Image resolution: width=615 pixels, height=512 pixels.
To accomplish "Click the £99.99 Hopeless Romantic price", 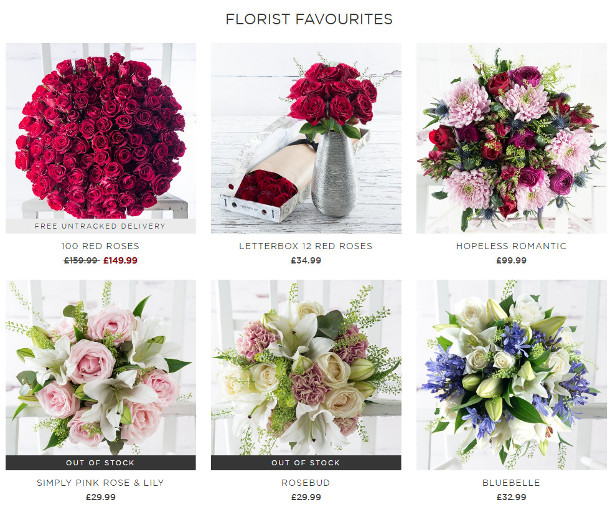I will [x=511, y=261].
